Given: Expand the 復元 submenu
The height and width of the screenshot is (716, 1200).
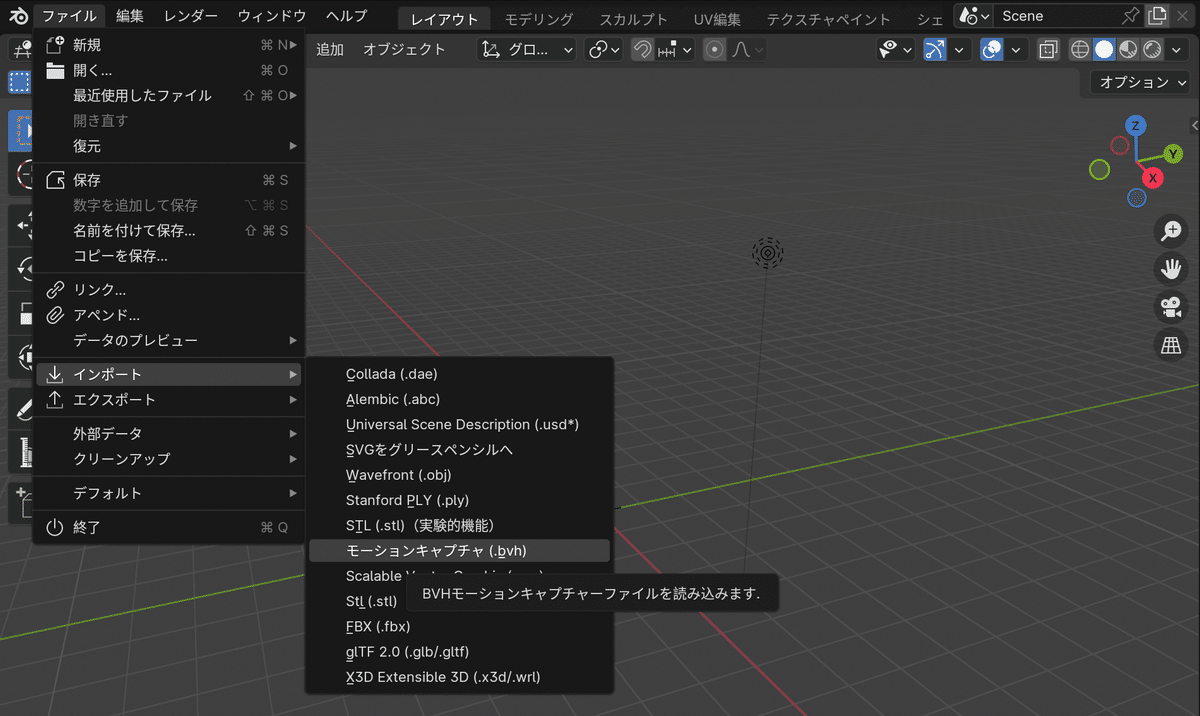Looking at the screenshot, I should click(x=170, y=146).
